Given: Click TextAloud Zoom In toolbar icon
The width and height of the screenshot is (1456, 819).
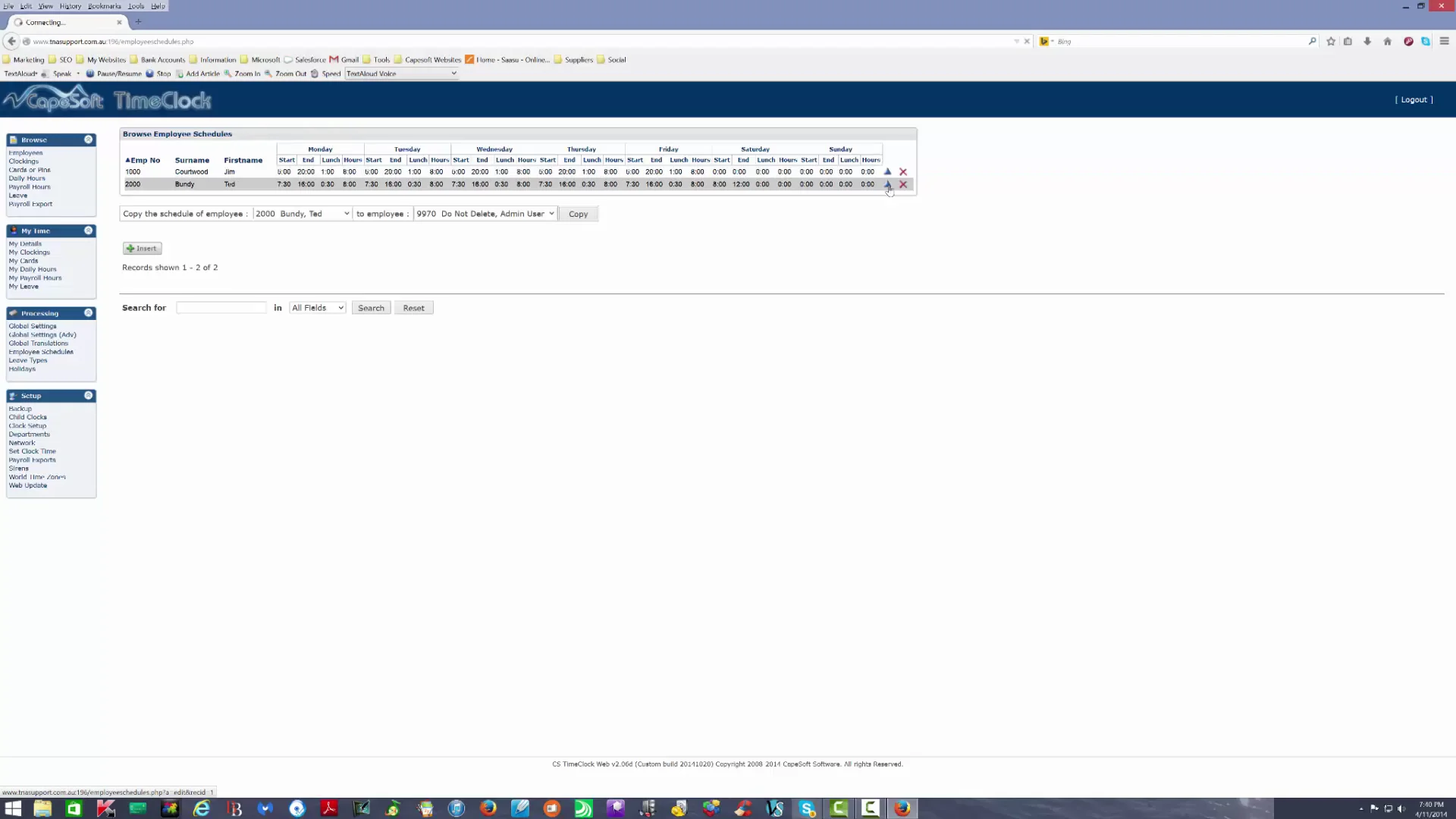Looking at the screenshot, I should point(242,74).
